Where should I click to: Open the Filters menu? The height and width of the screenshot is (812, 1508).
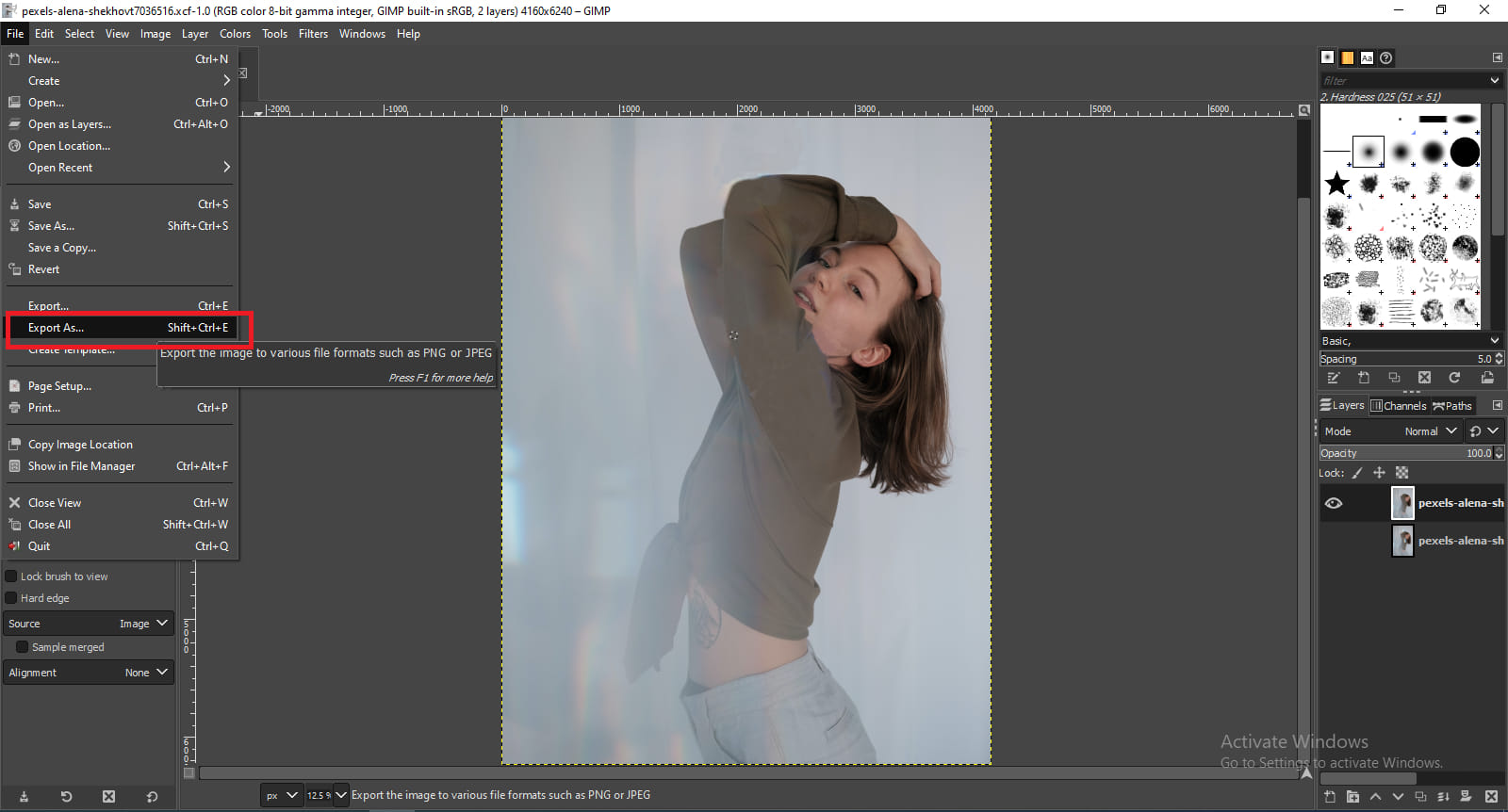coord(313,34)
